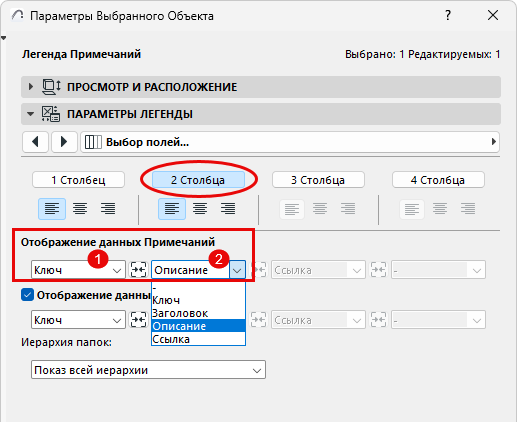Align column 3 text center
517x422 pixels.
320,209
